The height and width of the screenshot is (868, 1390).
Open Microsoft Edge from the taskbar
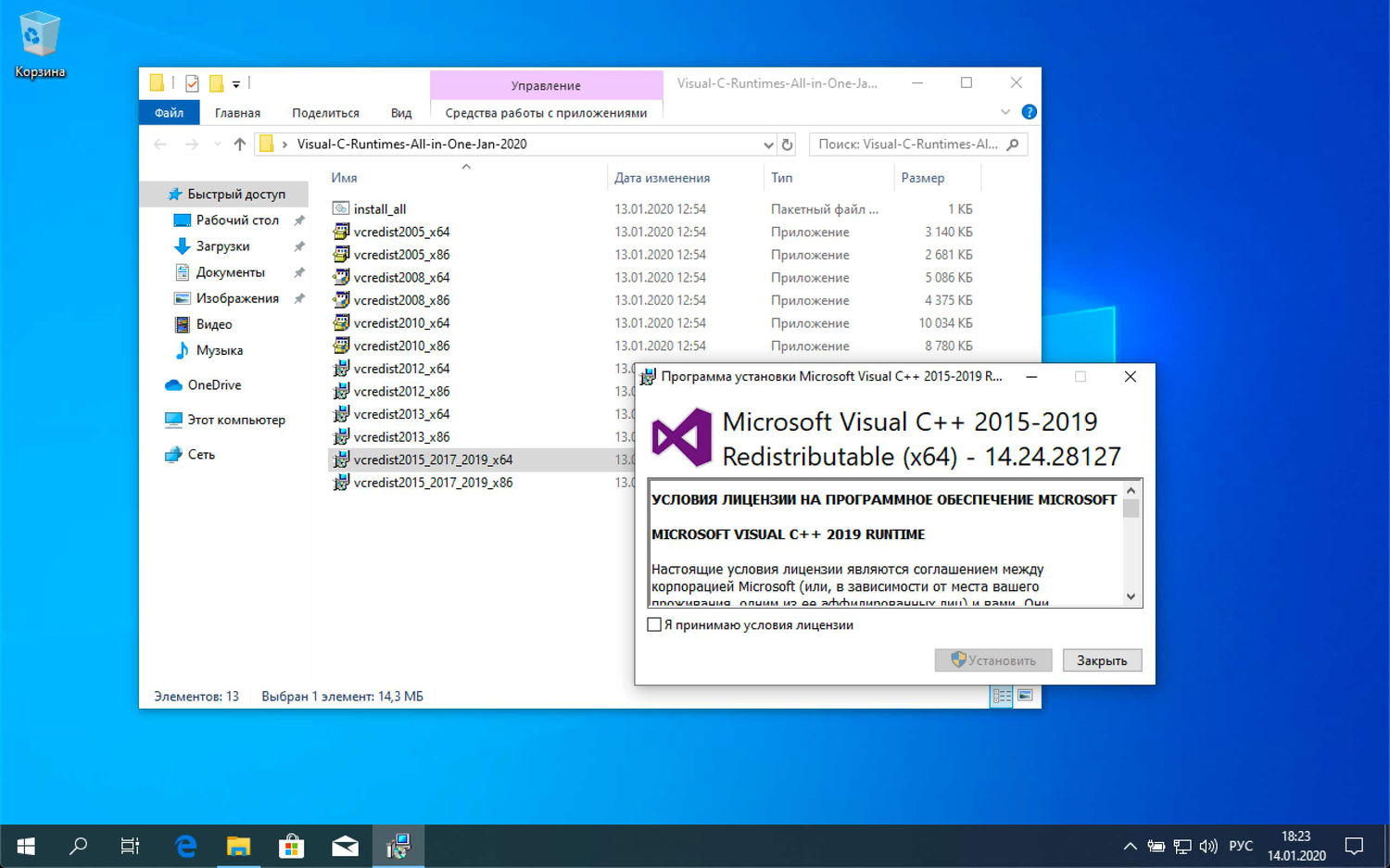pos(185,846)
